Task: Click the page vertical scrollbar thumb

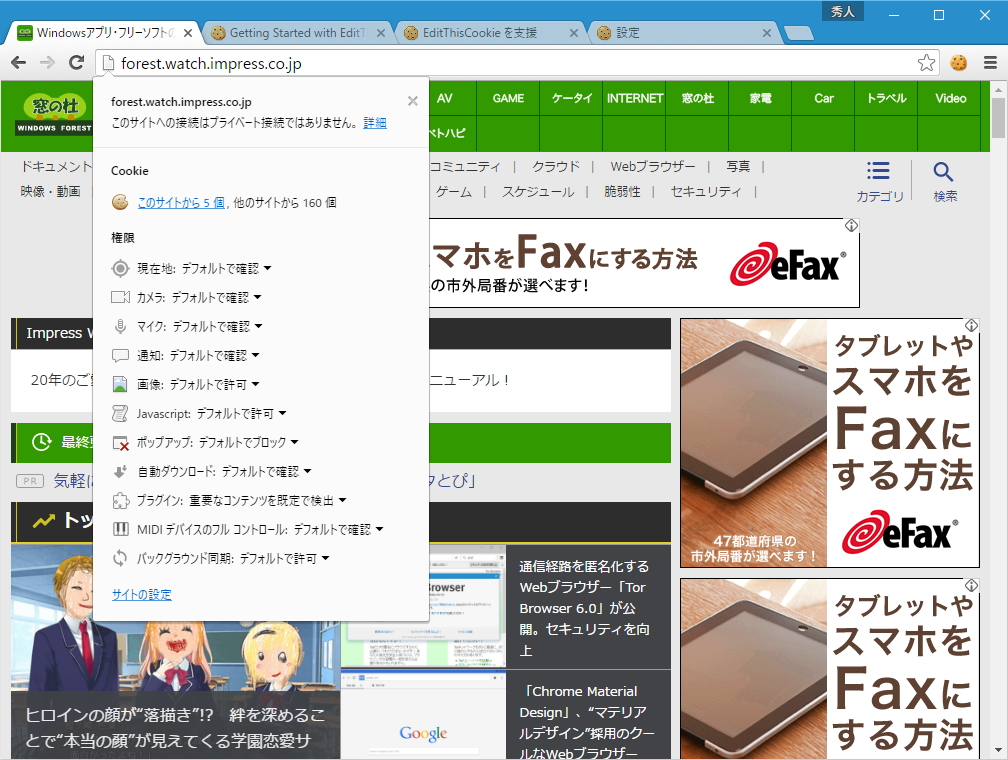Action: (x=998, y=118)
